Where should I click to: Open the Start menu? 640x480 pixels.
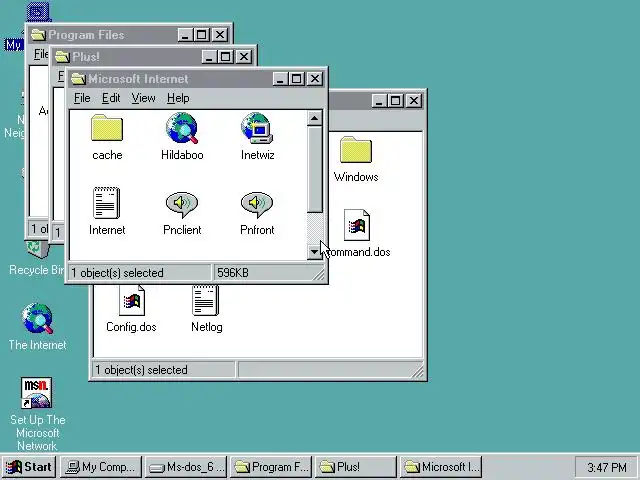(x=29, y=467)
